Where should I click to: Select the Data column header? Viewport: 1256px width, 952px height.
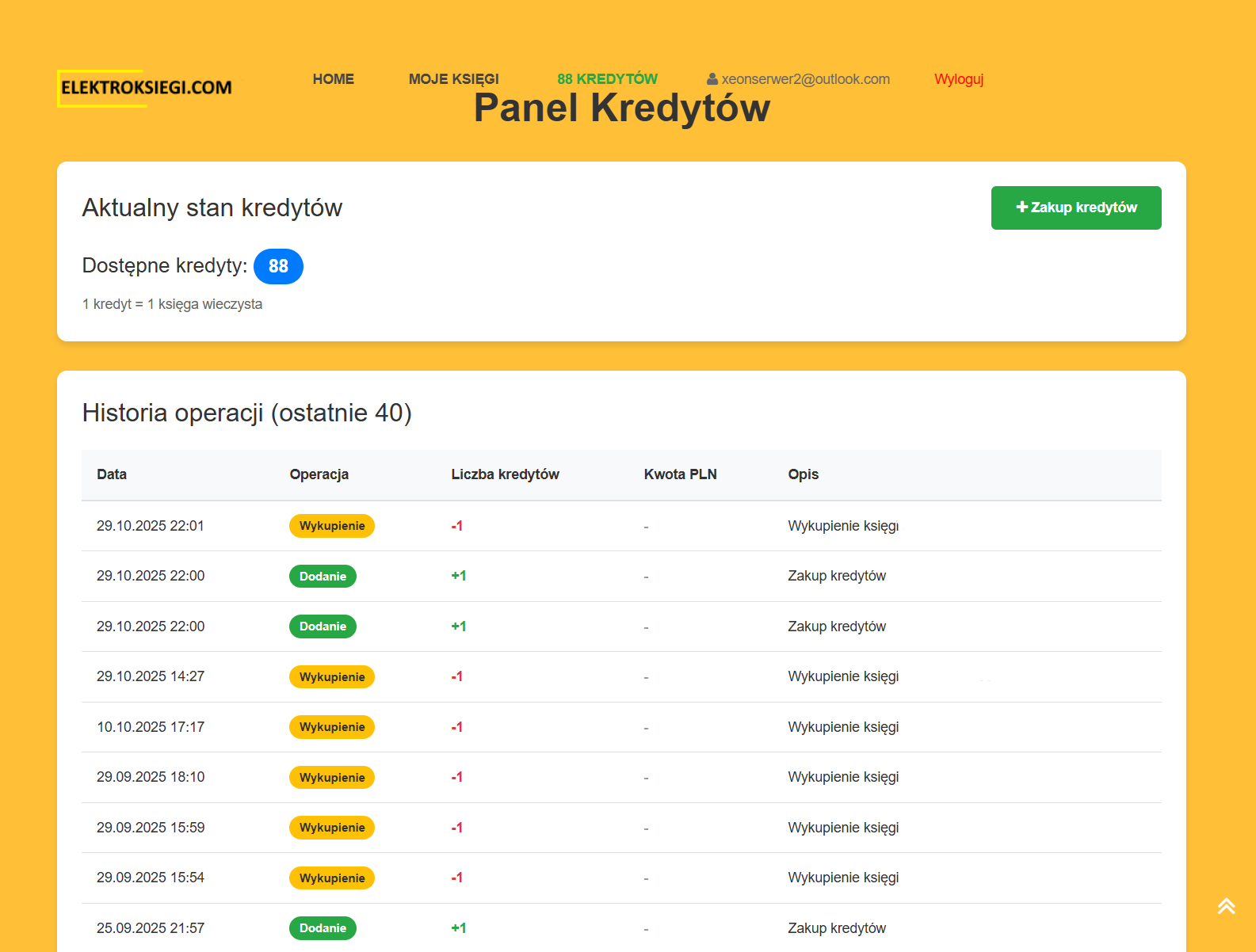click(112, 474)
